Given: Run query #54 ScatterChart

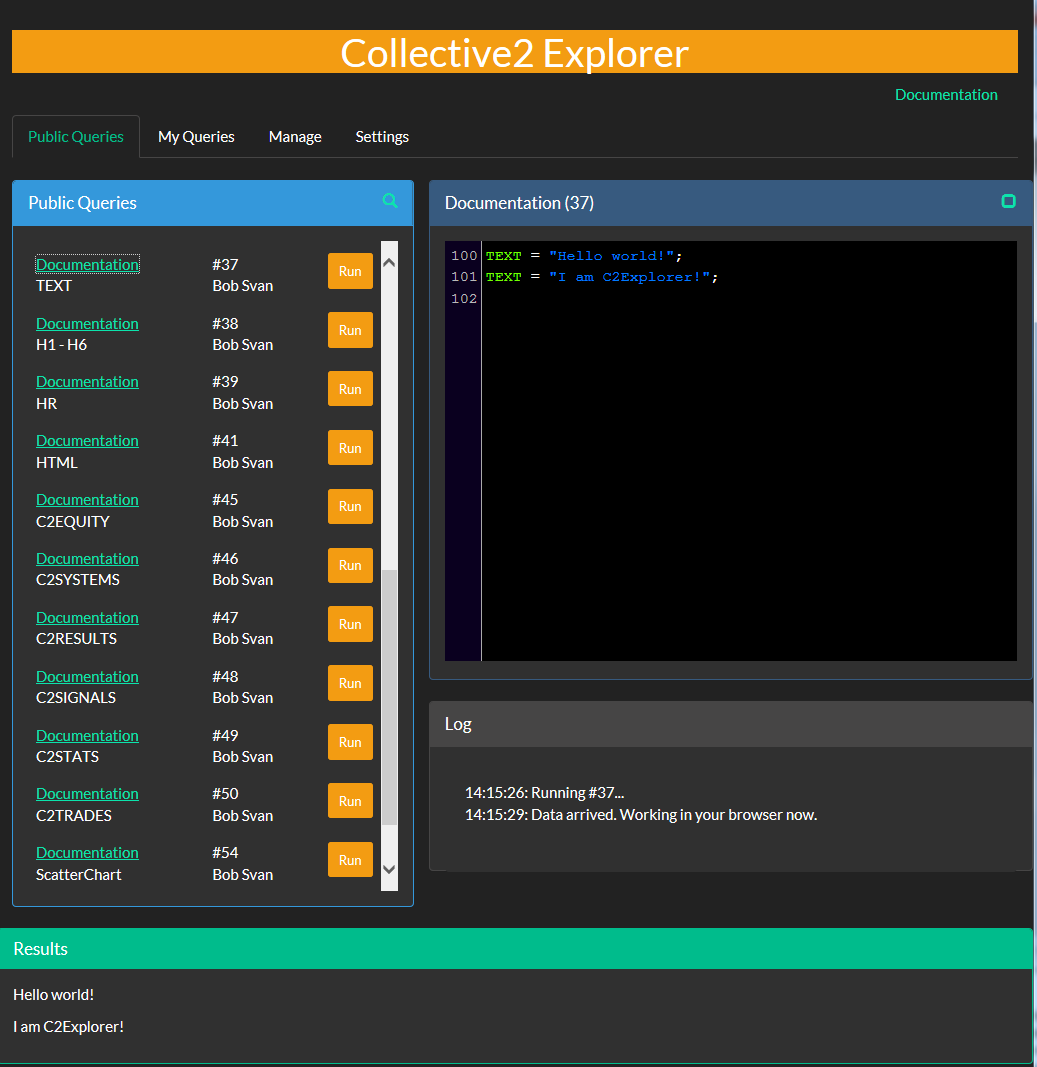Looking at the screenshot, I should click(x=350, y=860).
